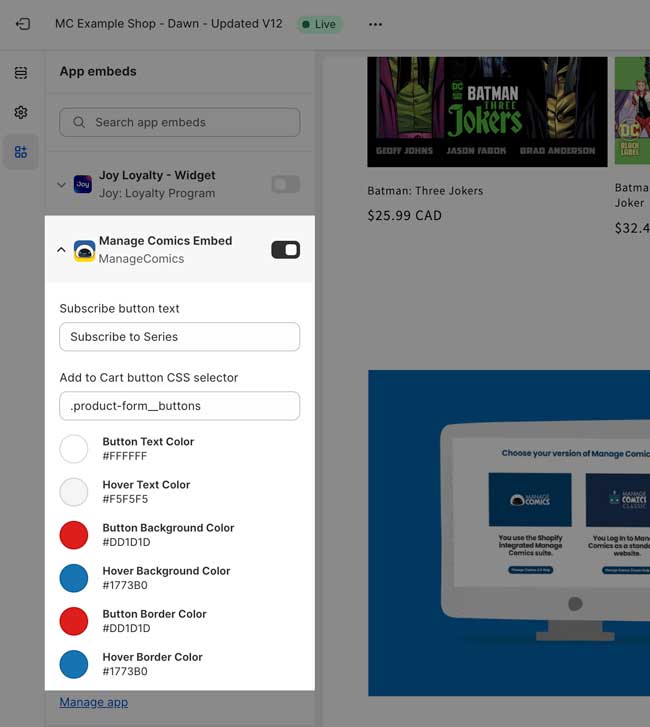Image resolution: width=650 pixels, height=727 pixels.
Task: Click the App embeds heading
Action: (x=98, y=71)
